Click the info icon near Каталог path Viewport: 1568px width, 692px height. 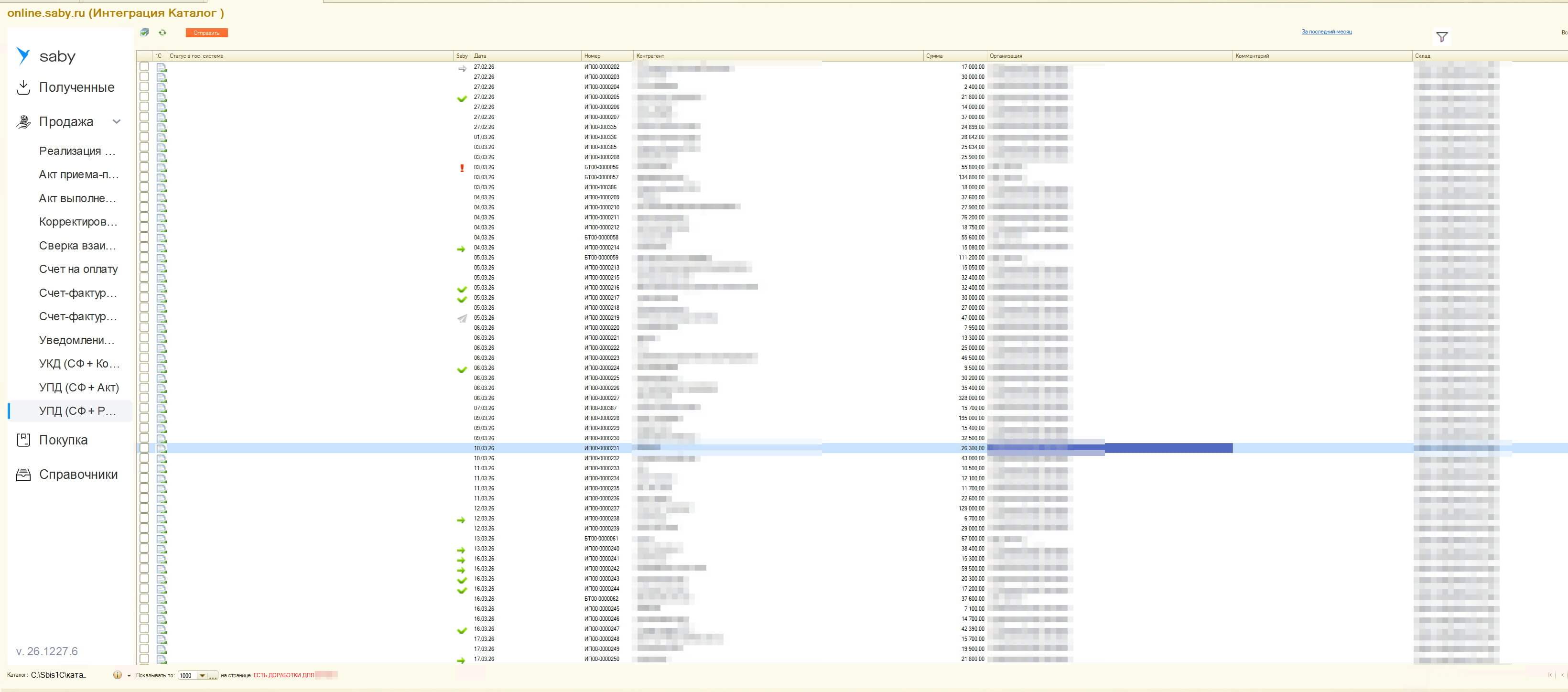[118, 675]
